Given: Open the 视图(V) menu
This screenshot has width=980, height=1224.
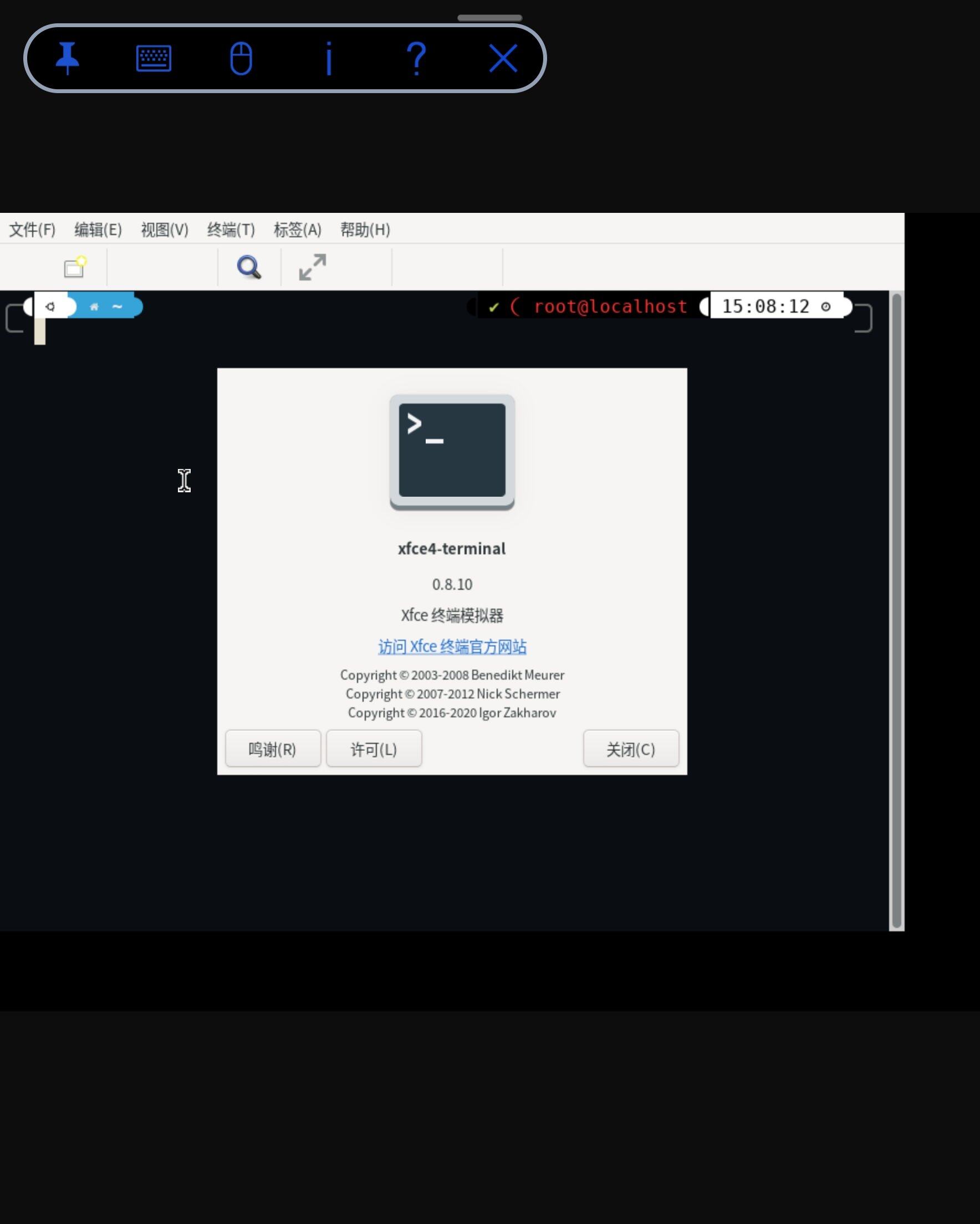Looking at the screenshot, I should coord(164,229).
